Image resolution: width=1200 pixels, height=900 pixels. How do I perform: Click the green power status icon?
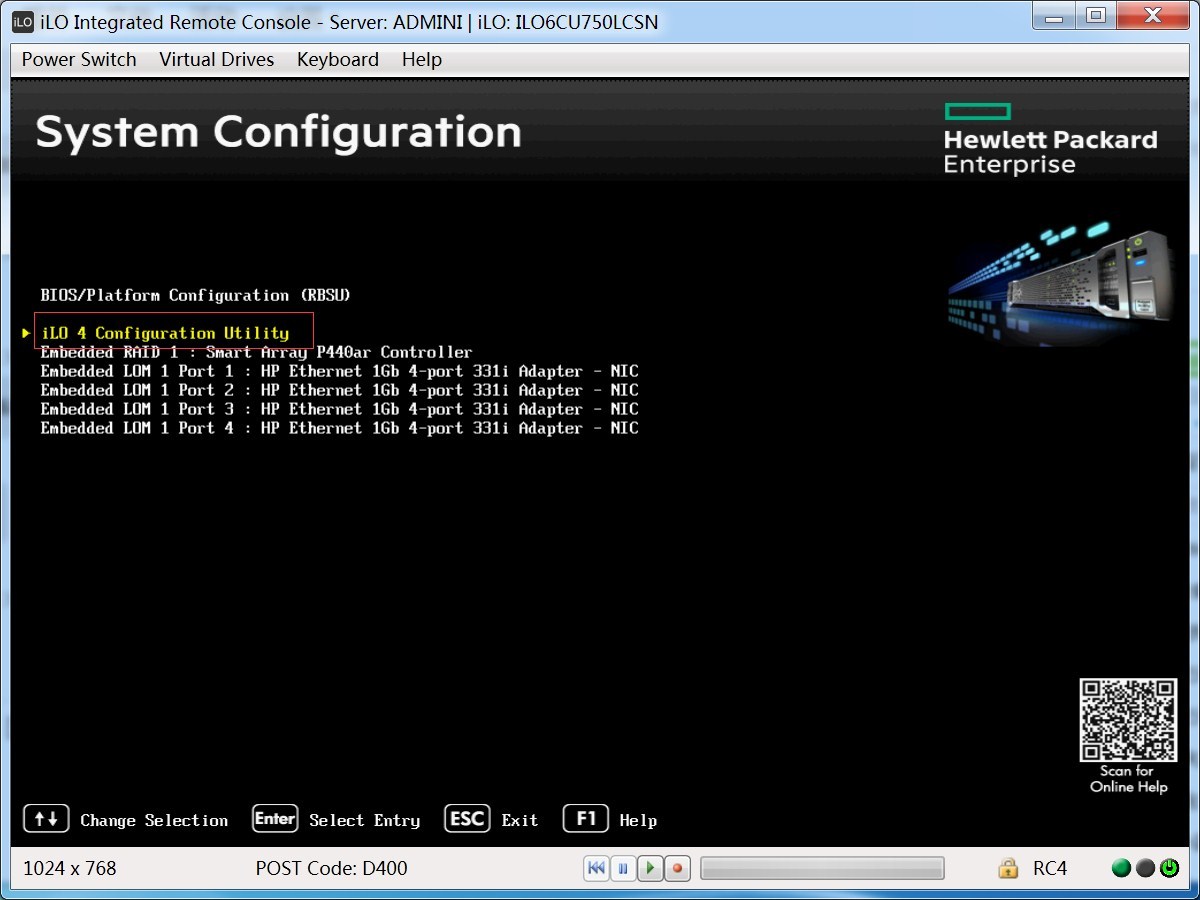[x=1169, y=868]
